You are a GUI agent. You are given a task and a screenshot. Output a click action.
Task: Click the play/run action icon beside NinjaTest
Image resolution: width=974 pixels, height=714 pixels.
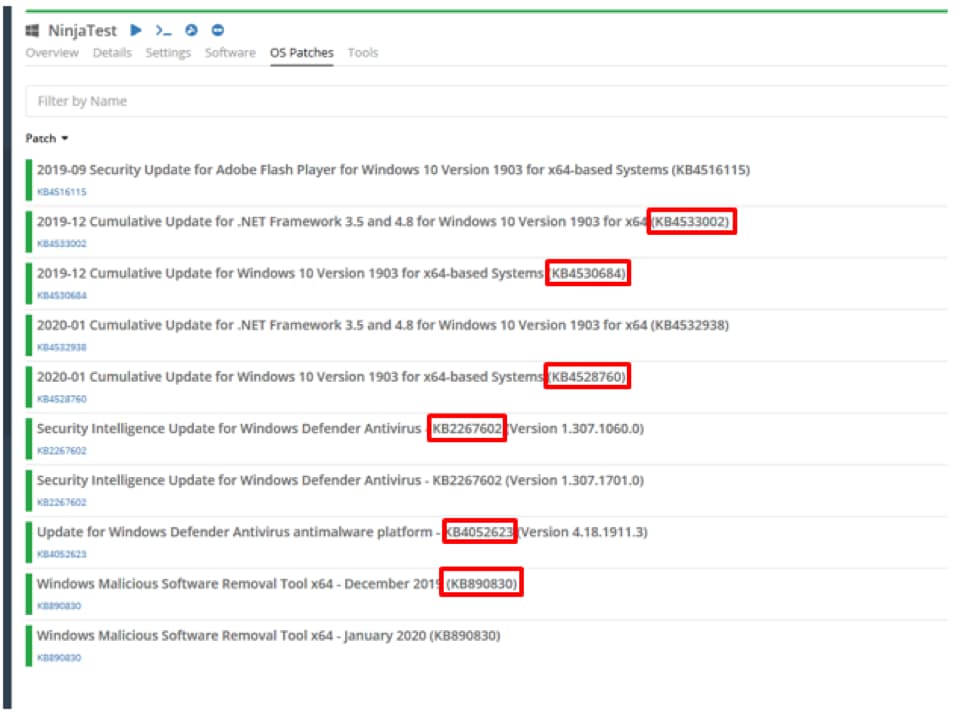(137, 31)
